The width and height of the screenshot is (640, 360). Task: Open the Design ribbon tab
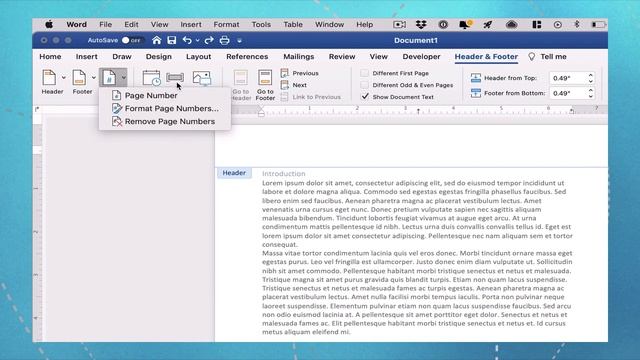pyautogui.click(x=159, y=57)
